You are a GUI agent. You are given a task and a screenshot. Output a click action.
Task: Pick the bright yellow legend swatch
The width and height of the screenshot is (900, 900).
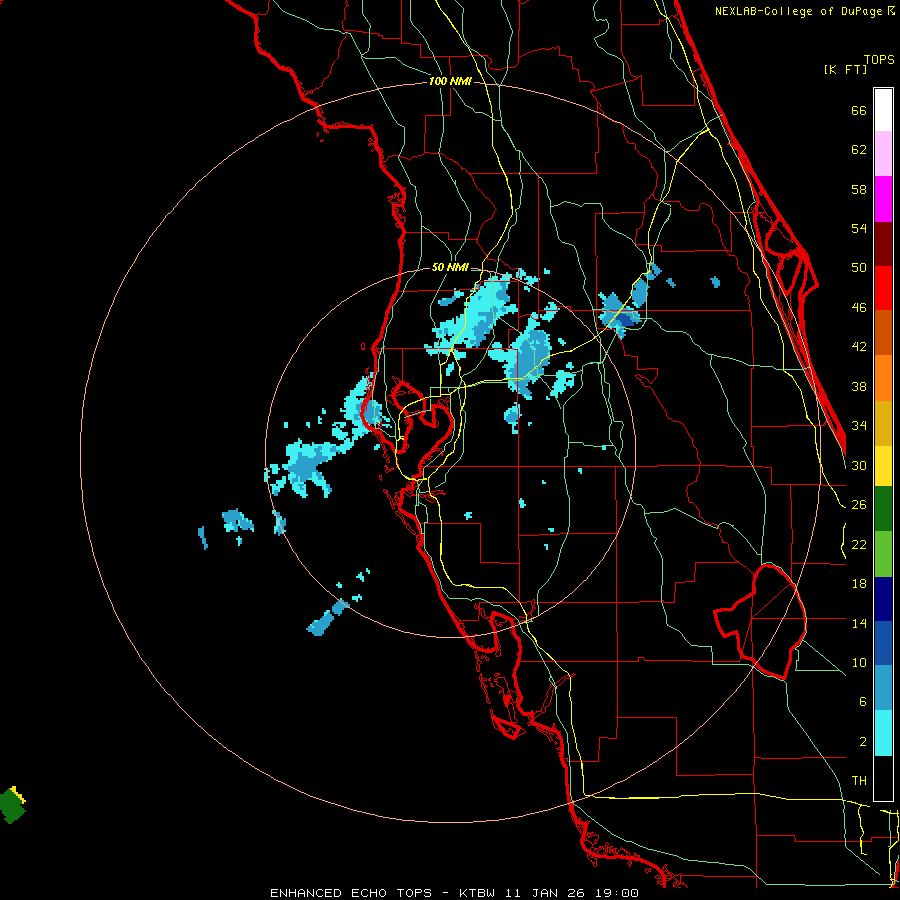(x=883, y=466)
